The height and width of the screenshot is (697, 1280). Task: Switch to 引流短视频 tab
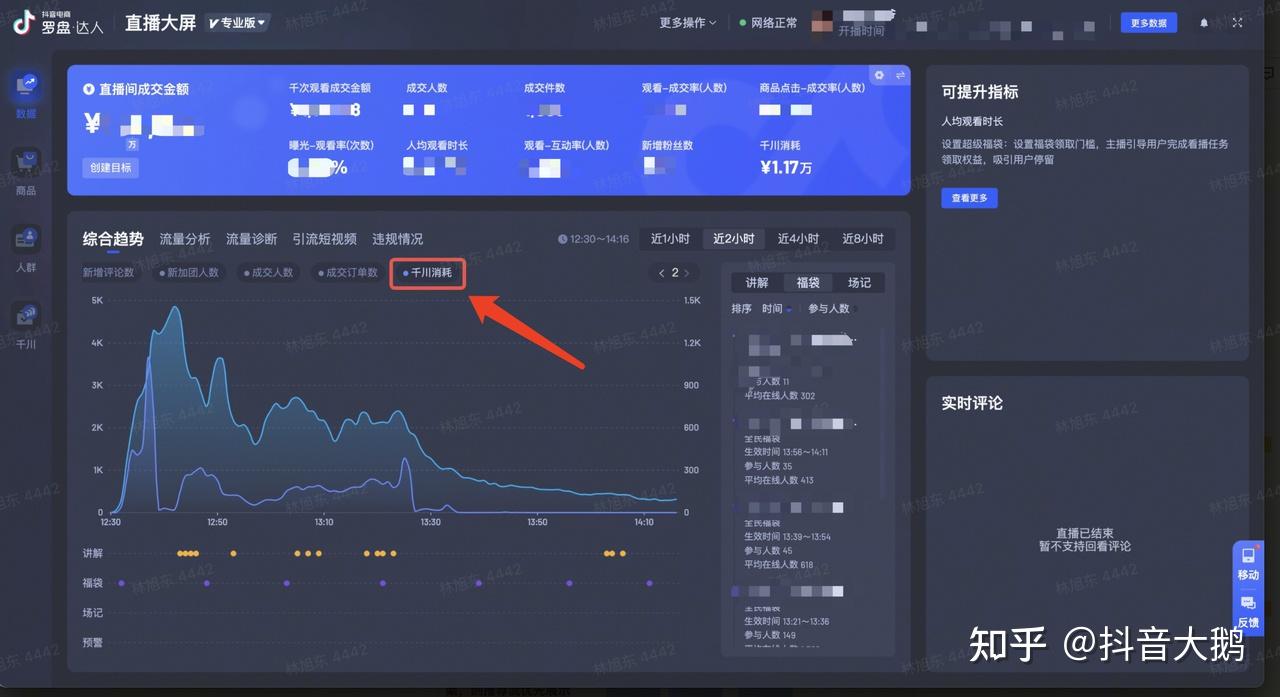click(324, 239)
